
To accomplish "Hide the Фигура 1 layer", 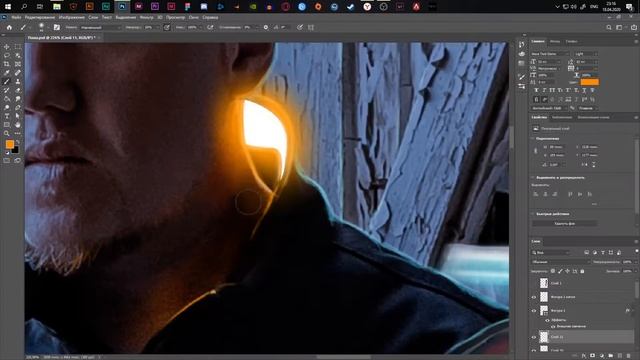I will tap(534, 311).
